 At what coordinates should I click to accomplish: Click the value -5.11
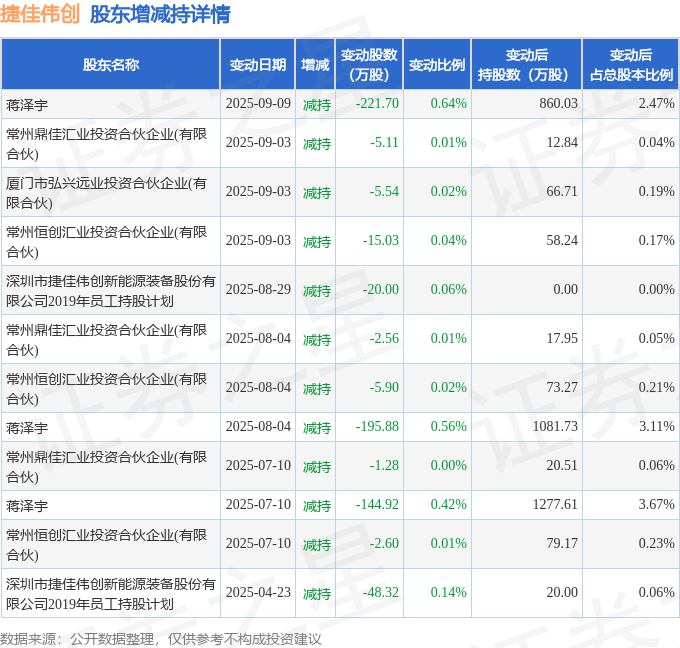384,142
